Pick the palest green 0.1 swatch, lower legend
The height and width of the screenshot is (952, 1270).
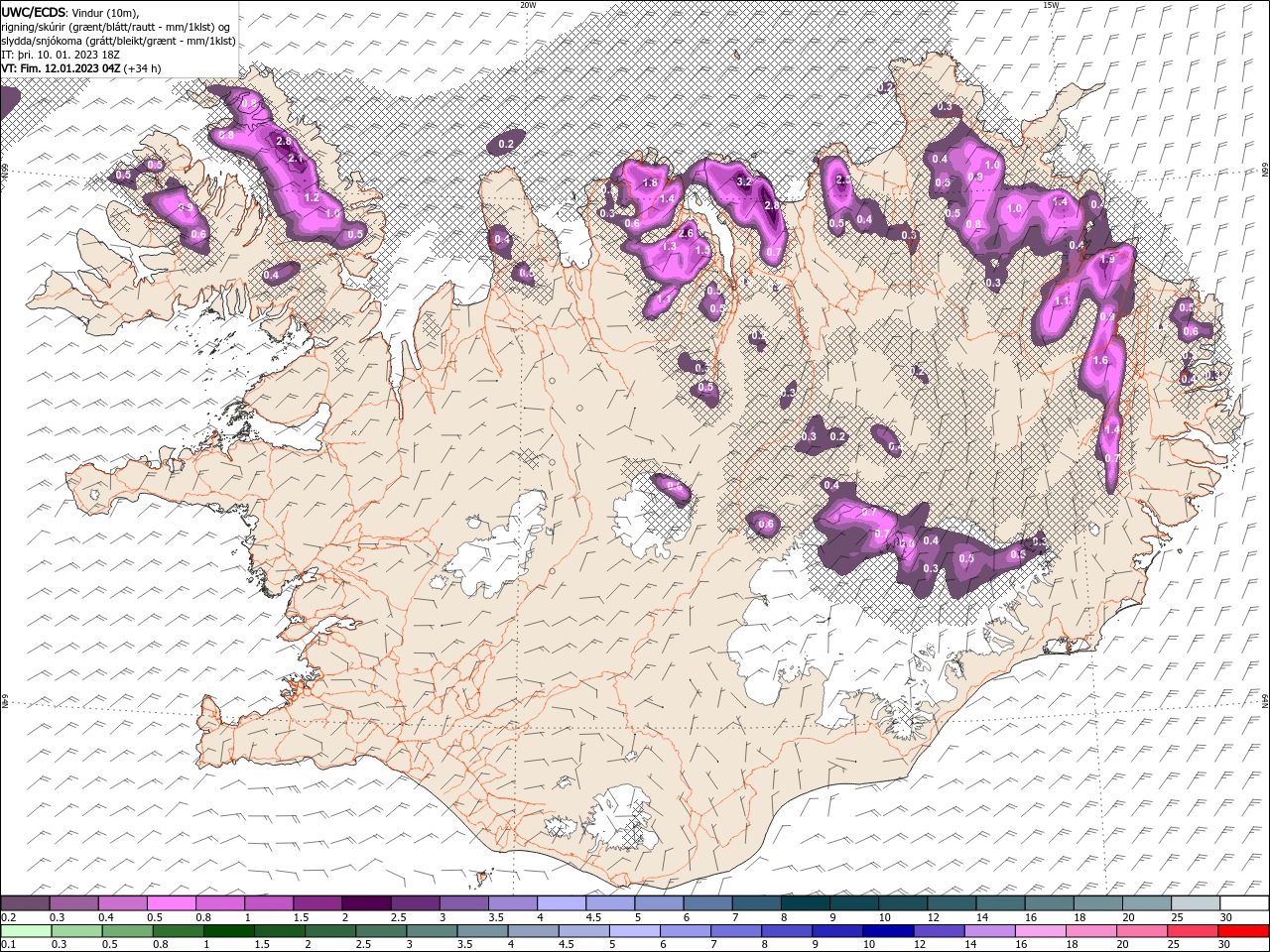(x=26, y=931)
